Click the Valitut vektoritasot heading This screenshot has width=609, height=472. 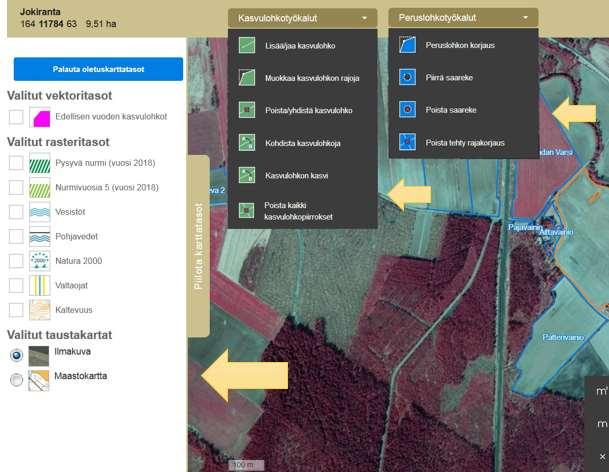(x=59, y=96)
